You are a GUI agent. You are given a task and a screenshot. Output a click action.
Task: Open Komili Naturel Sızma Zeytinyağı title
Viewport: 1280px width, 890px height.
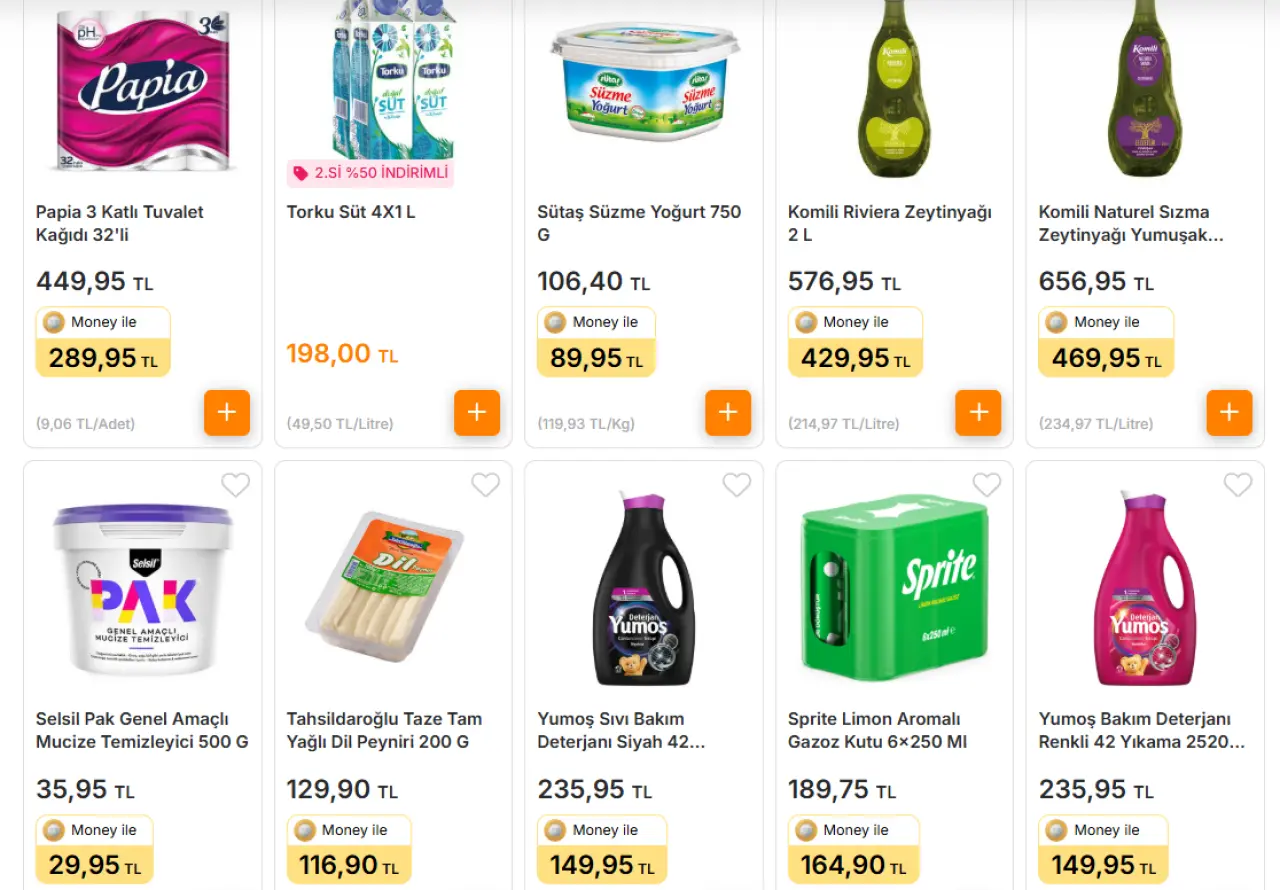(x=1131, y=224)
